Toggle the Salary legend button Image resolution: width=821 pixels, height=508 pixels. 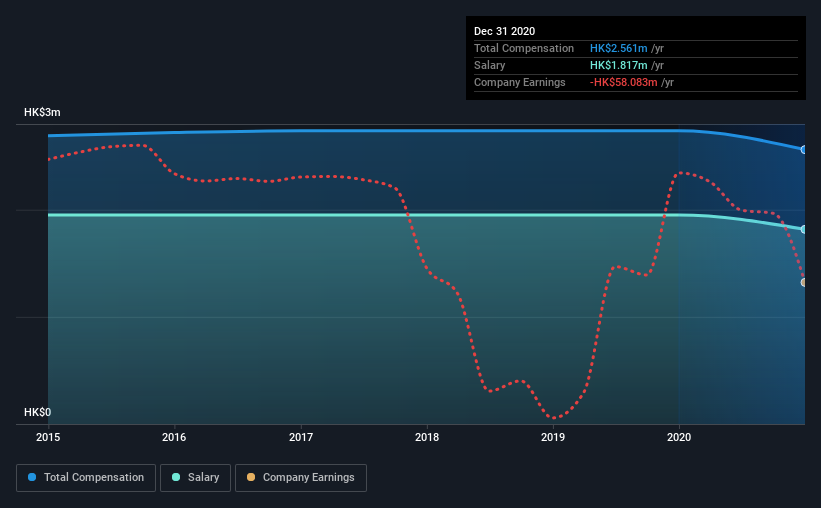point(195,478)
